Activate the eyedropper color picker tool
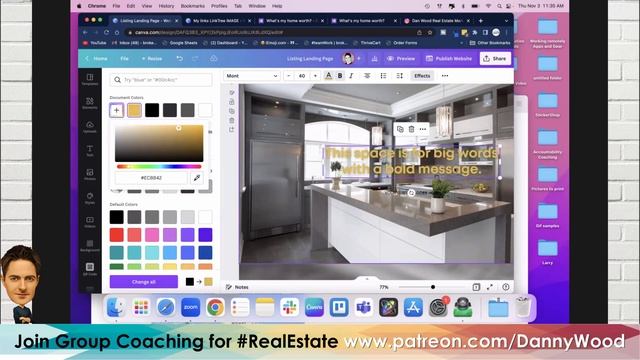Image resolution: width=640 pixels, height=360 pixels. (x=197, y=178)
